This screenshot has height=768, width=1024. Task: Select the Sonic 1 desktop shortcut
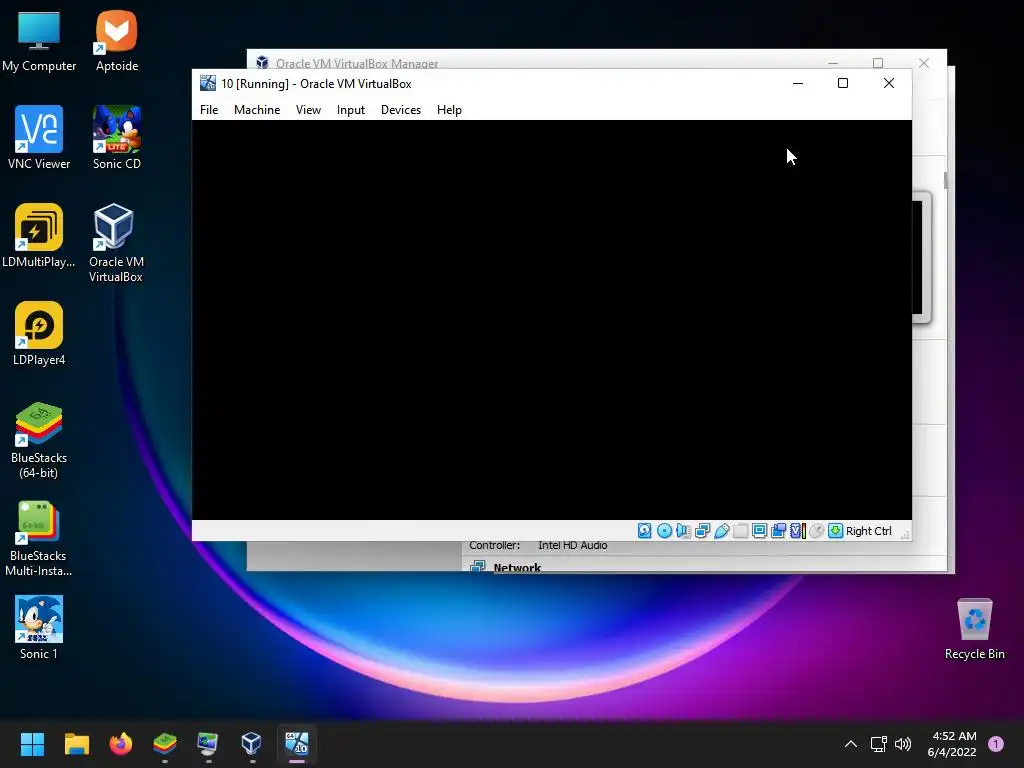(39, 628)
